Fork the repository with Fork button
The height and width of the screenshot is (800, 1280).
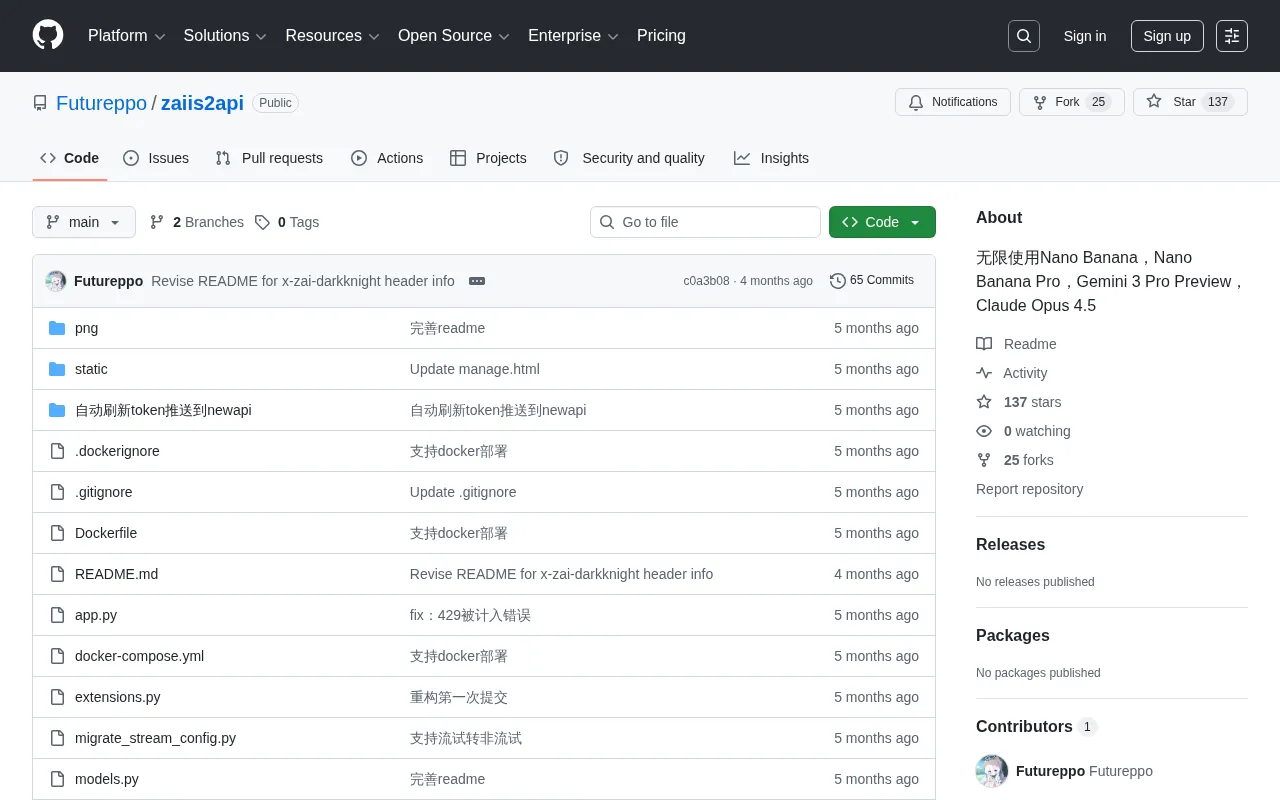(1072, 102)
